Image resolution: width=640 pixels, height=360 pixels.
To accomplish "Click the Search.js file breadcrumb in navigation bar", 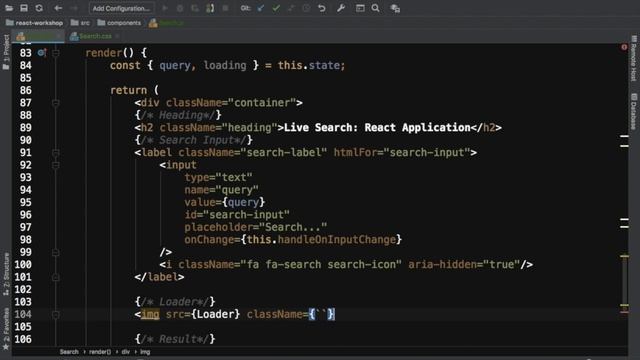I will (167, 23).
